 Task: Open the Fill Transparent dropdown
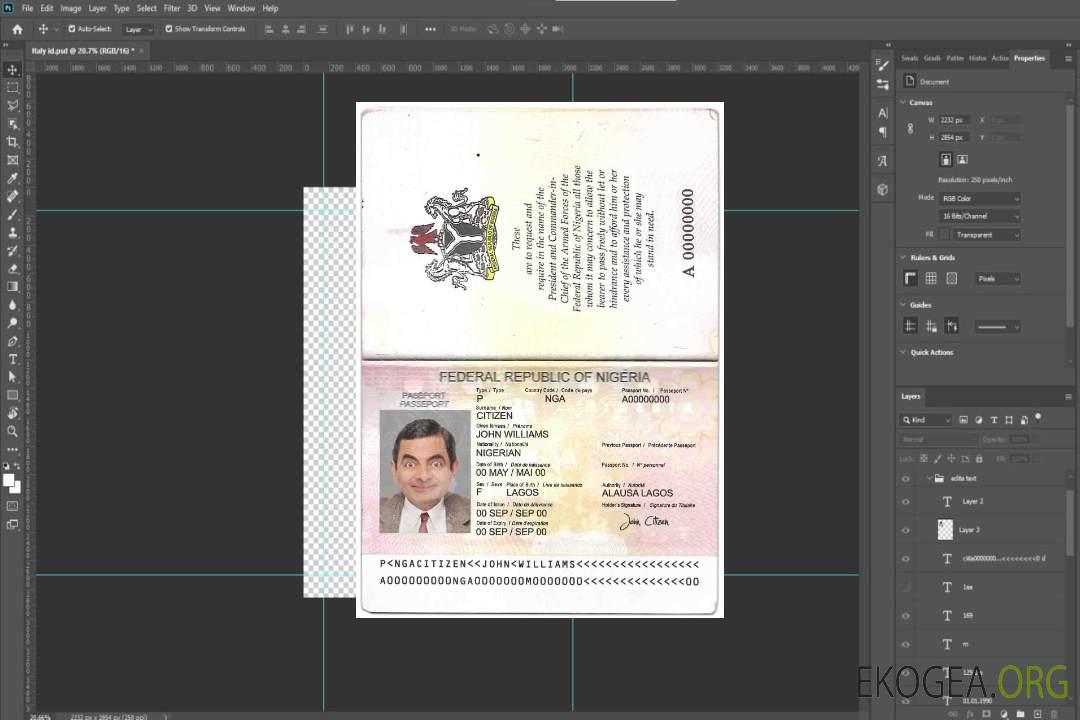[986, 235]
